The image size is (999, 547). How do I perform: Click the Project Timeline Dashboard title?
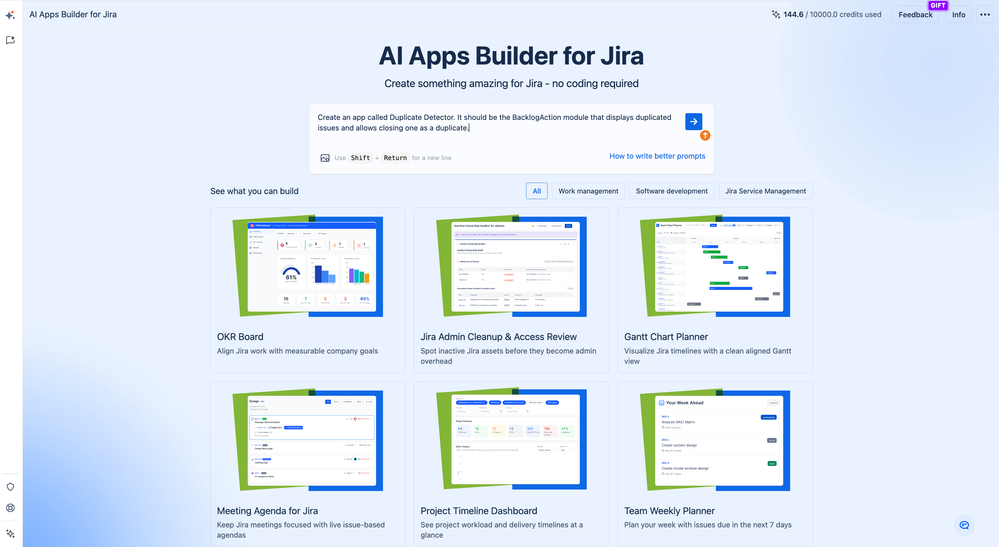tap(478, 511)
